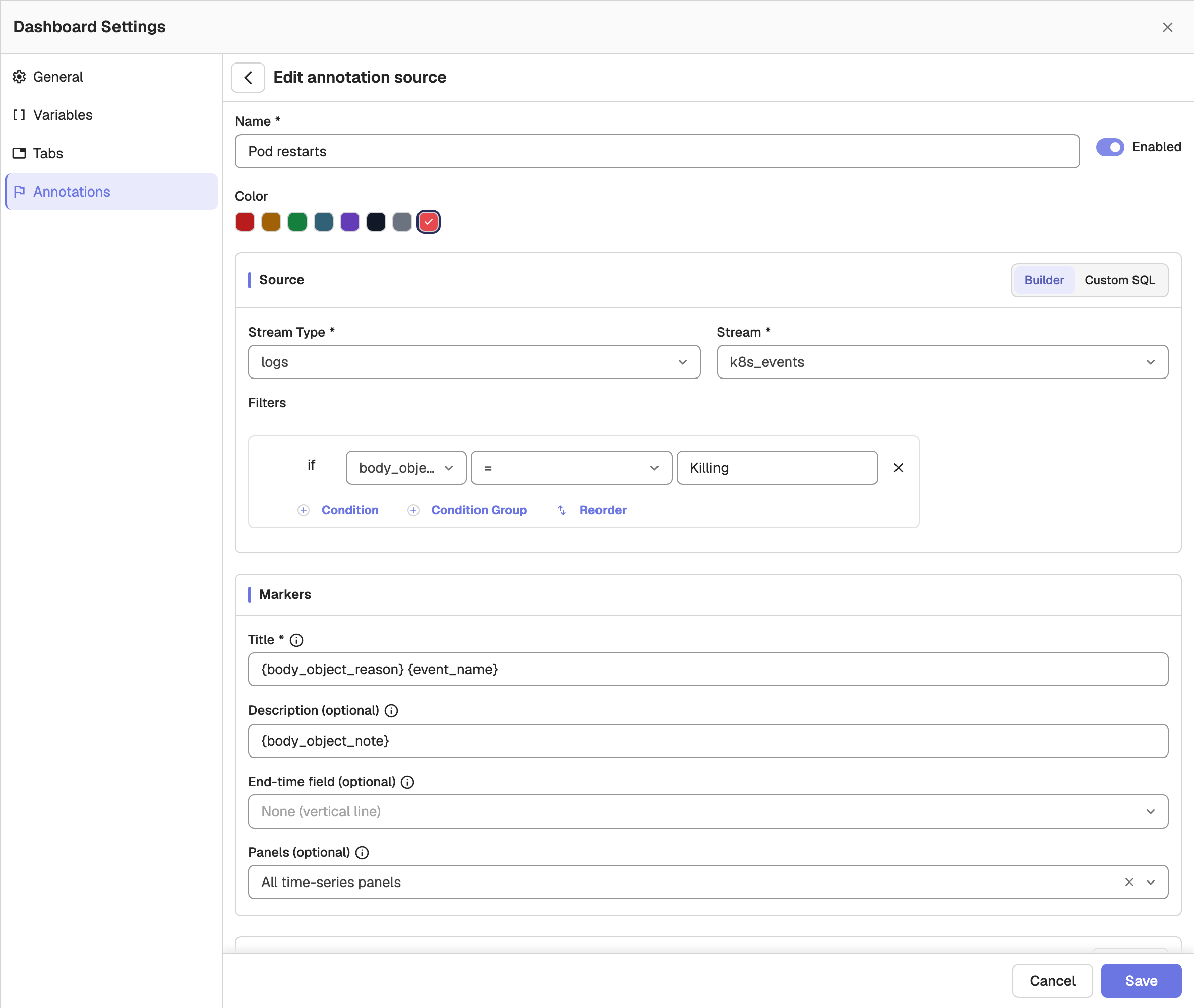The width and height of the screenshot is (1194, 1008).
Task: Select the green color swatch
Action: 297,222
